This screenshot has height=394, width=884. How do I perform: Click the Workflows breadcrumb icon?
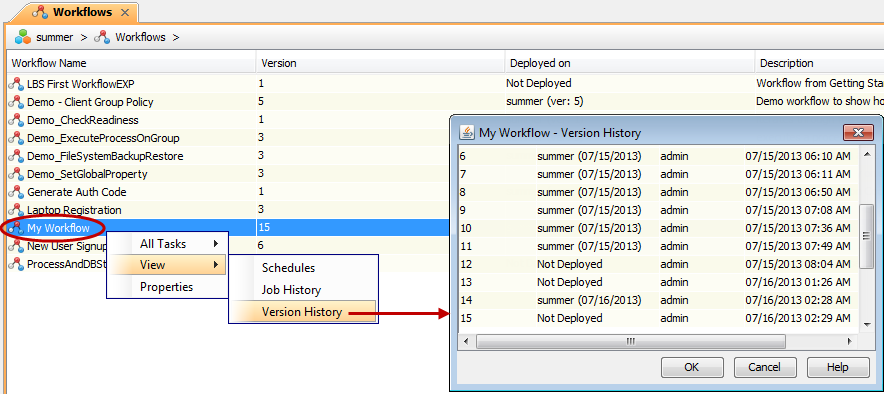102,37
